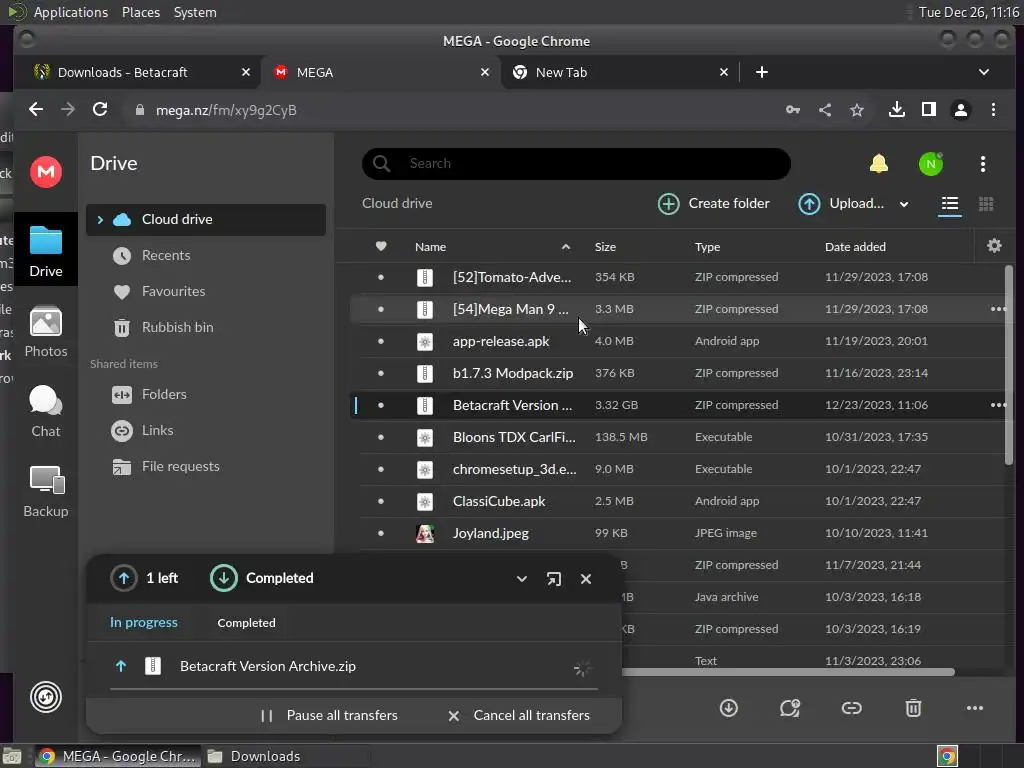Click the get link icon in bottom toolbar

click(x=852, y=708)
